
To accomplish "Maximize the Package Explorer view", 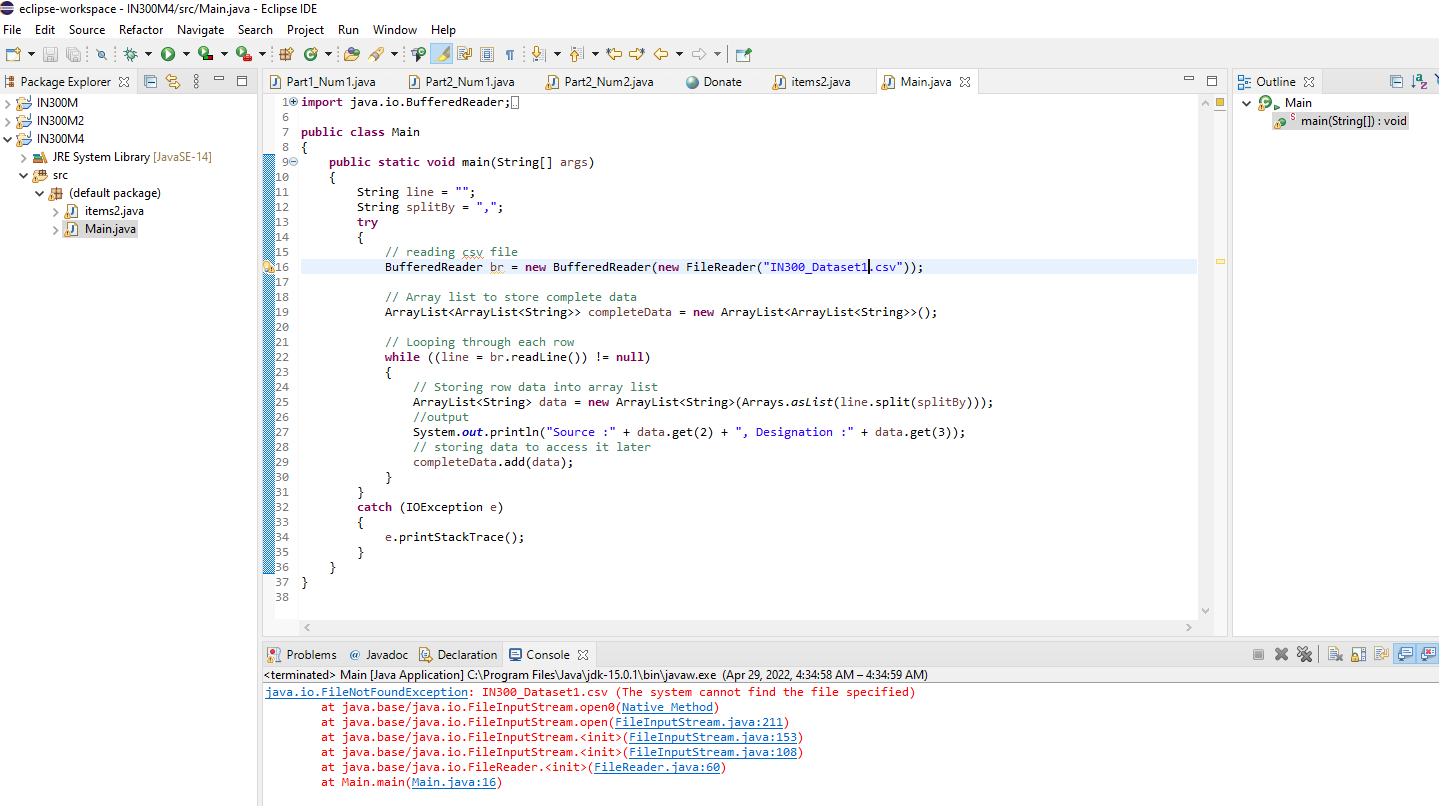I will 242,81.
